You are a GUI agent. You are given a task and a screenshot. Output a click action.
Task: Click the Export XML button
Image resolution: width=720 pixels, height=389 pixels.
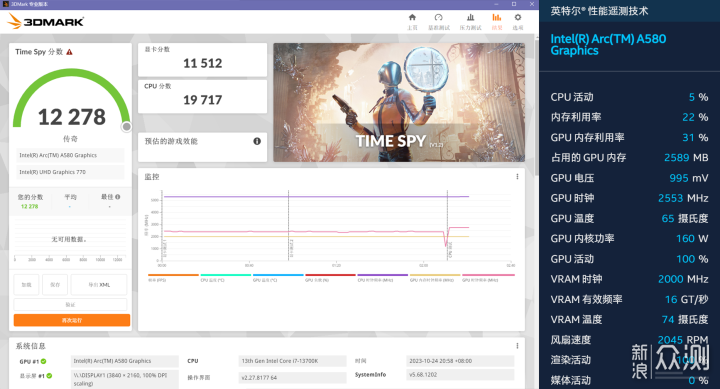pos(99,285)
